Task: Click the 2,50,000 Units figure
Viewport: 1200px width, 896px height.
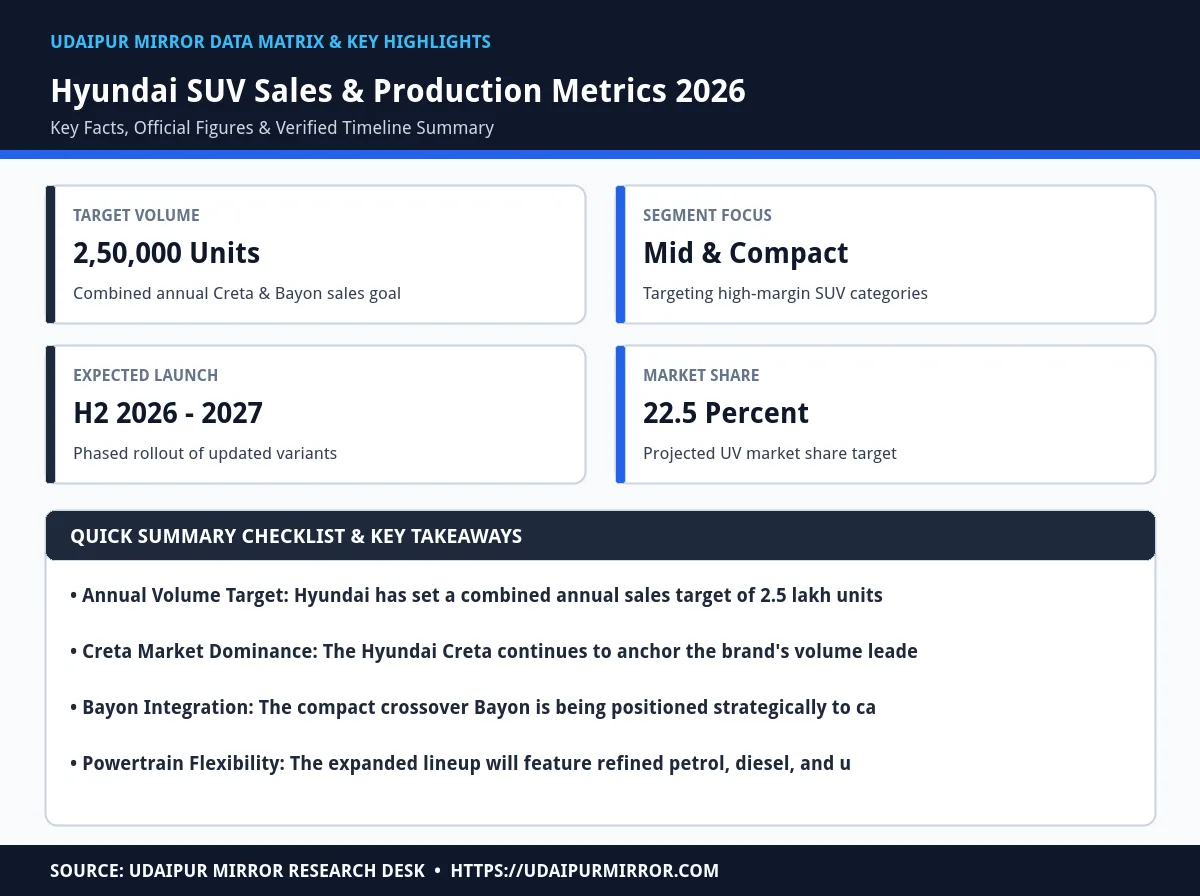Action: [167, 253]
